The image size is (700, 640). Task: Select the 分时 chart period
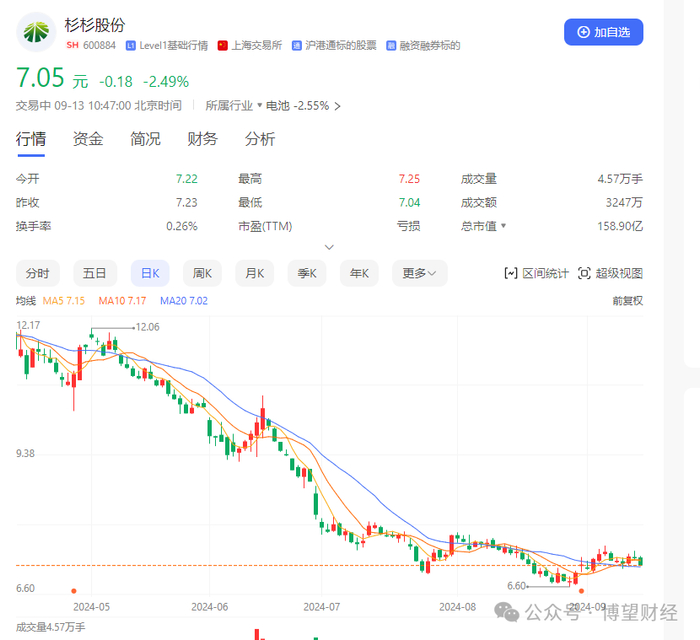tap(38, 273)
